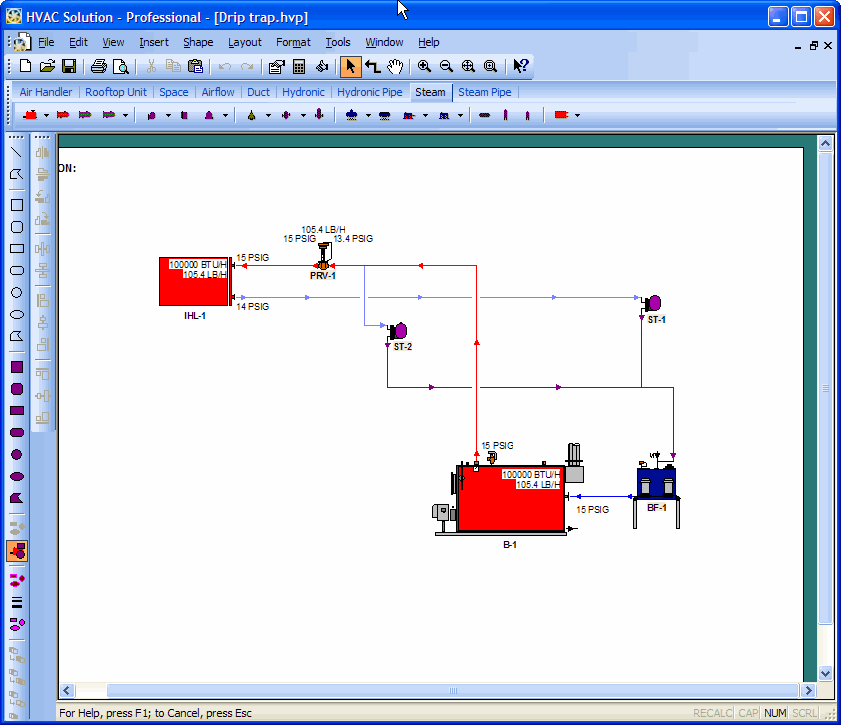Select steam trap ST-2 on canvas
The image size is (841, 725).
pyautogui.click(x=399, y=331)
